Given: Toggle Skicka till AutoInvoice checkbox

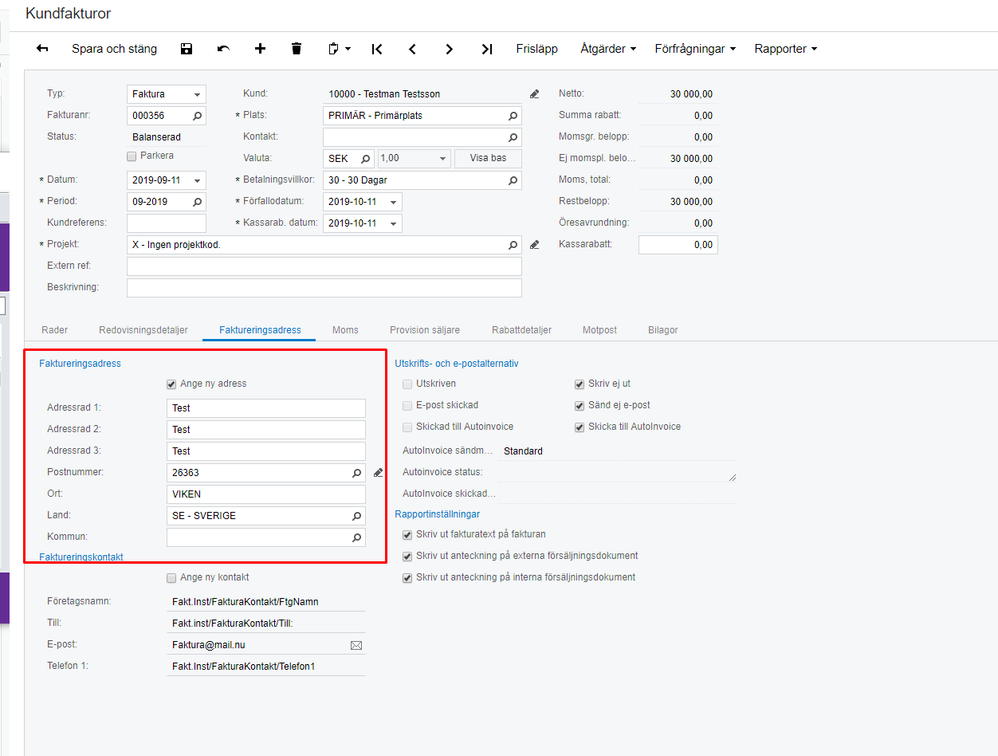Looking at the screenshot, I should [579, 428].
